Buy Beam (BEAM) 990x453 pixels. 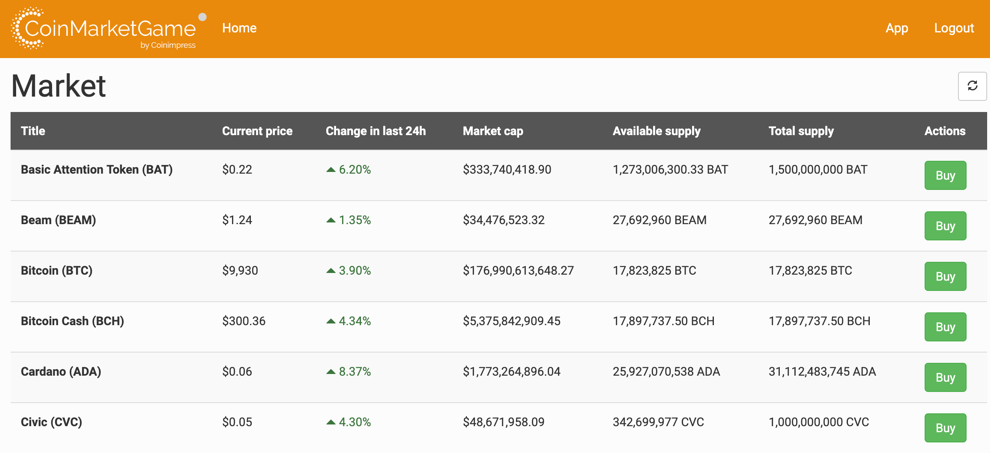coord(944,226)
